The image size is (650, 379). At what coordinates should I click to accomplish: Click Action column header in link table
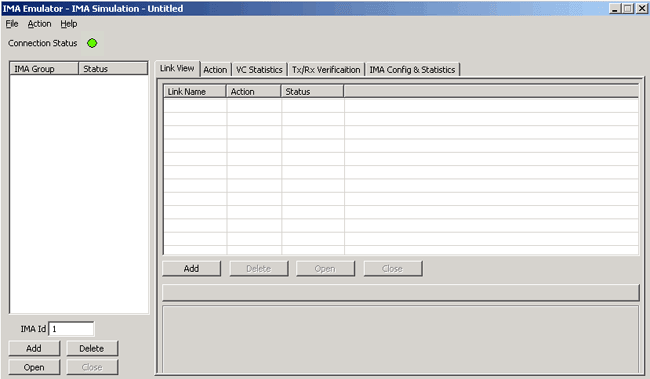(x=254, y=92)
